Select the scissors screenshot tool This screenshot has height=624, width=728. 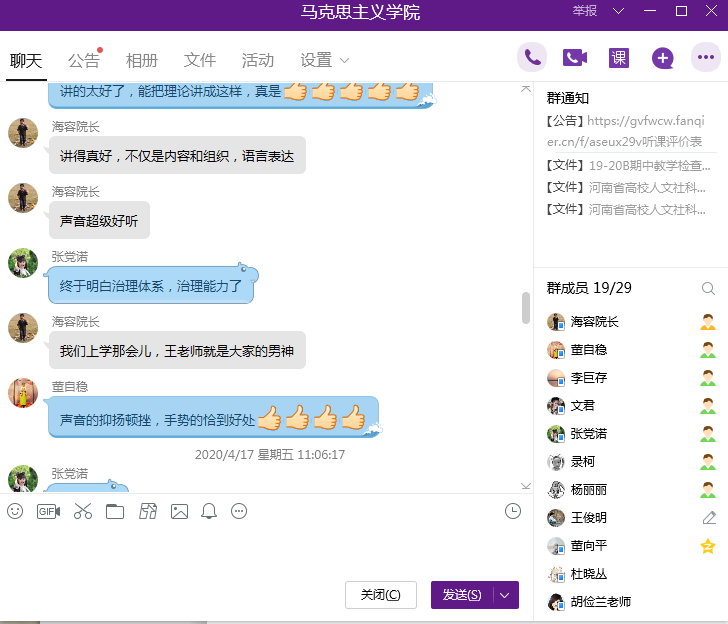click(x=82, y=511)
